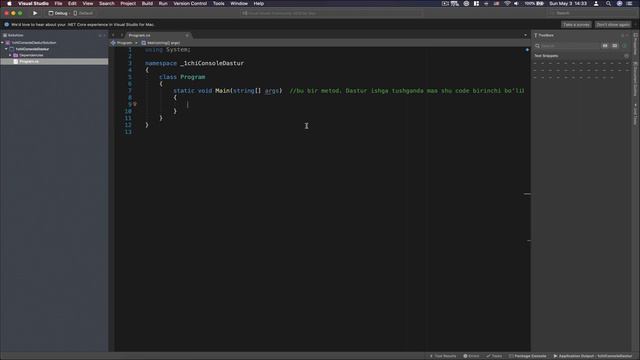Screen dimensions: 640x360
Task: Click the Run (play) button in toolbar
Action: tap(35, 13)
